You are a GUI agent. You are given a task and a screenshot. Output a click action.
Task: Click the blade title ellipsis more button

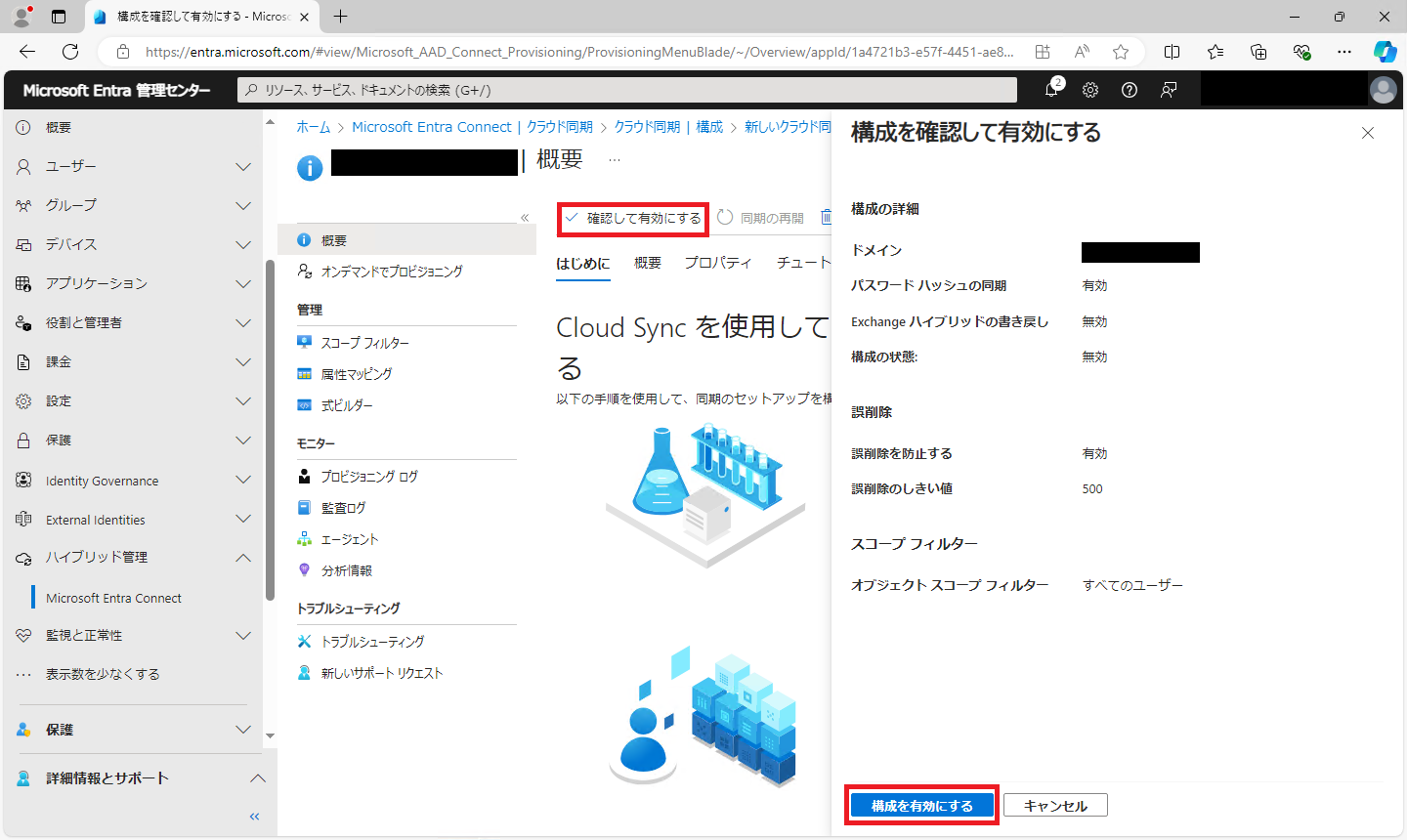[x=615, y=160]
